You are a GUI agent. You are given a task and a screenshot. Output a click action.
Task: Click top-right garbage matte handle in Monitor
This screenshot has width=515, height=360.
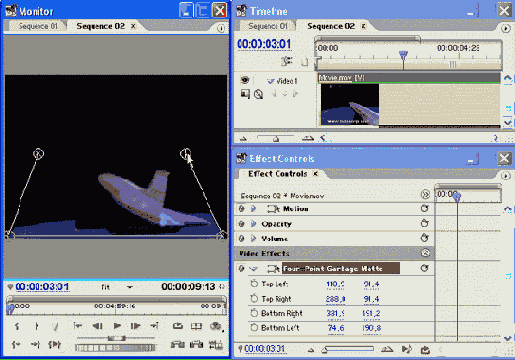(x=185, y=154)
